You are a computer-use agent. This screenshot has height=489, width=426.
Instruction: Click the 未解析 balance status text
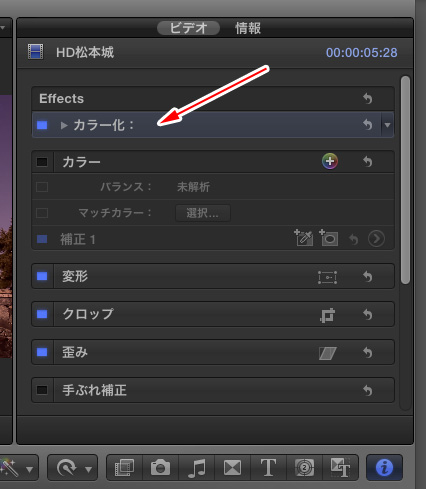(x=193, y=187)
